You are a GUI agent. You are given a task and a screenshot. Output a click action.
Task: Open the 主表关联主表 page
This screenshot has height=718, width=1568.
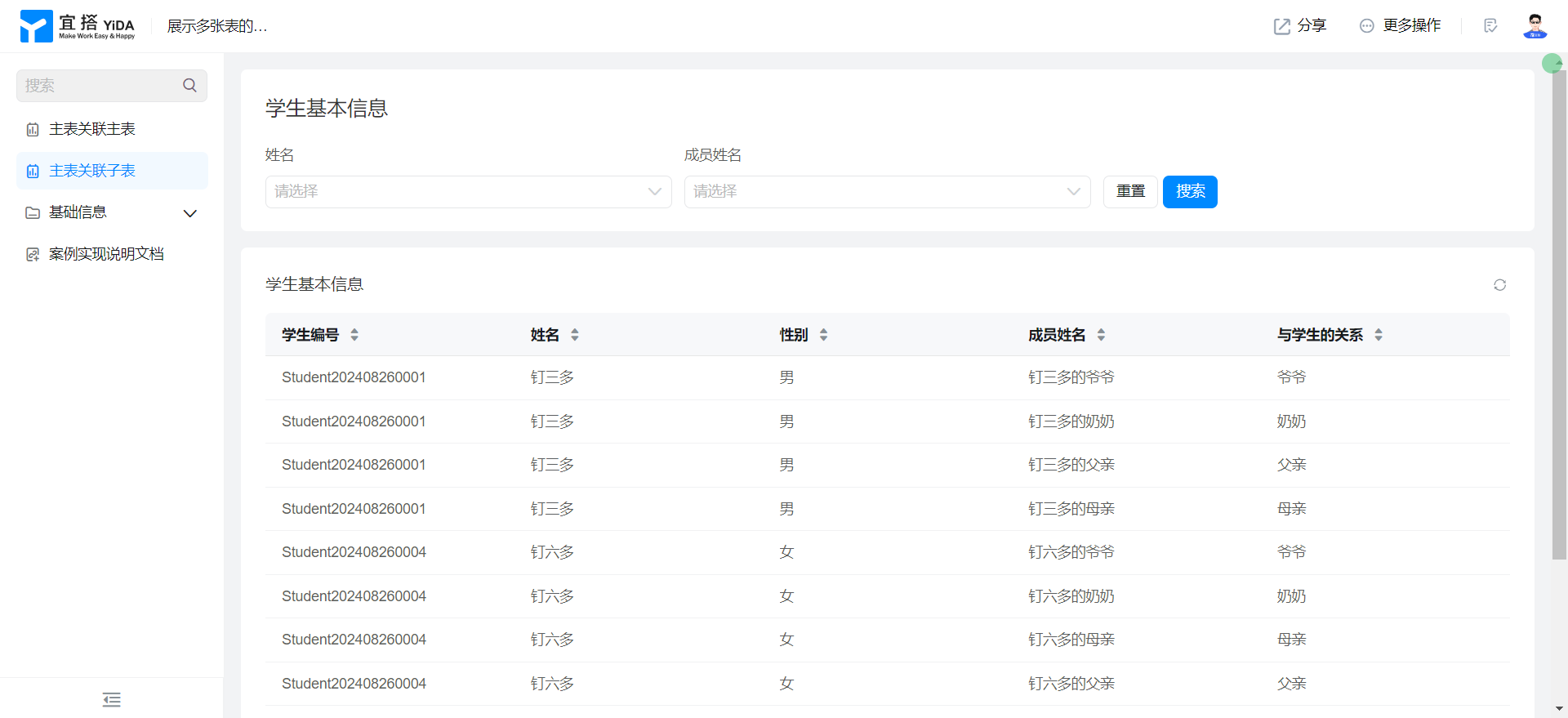pyautogui.click(x=92, y=129)
